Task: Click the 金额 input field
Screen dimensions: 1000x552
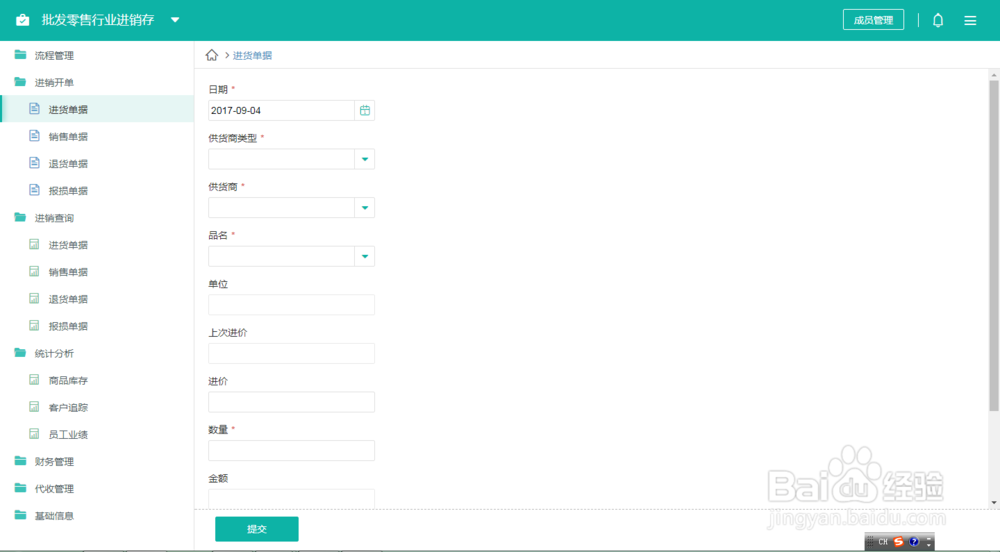Action: tap(291, 498)
